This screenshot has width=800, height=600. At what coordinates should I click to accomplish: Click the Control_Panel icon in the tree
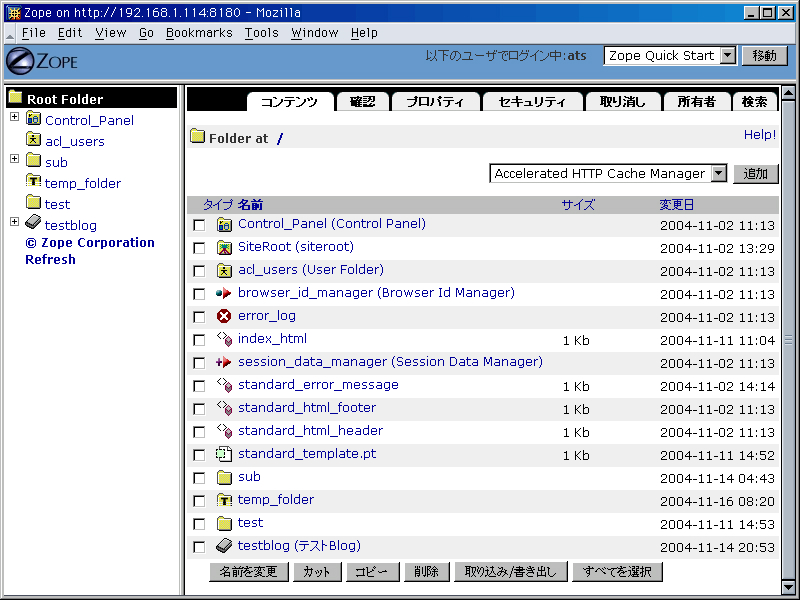34,119
